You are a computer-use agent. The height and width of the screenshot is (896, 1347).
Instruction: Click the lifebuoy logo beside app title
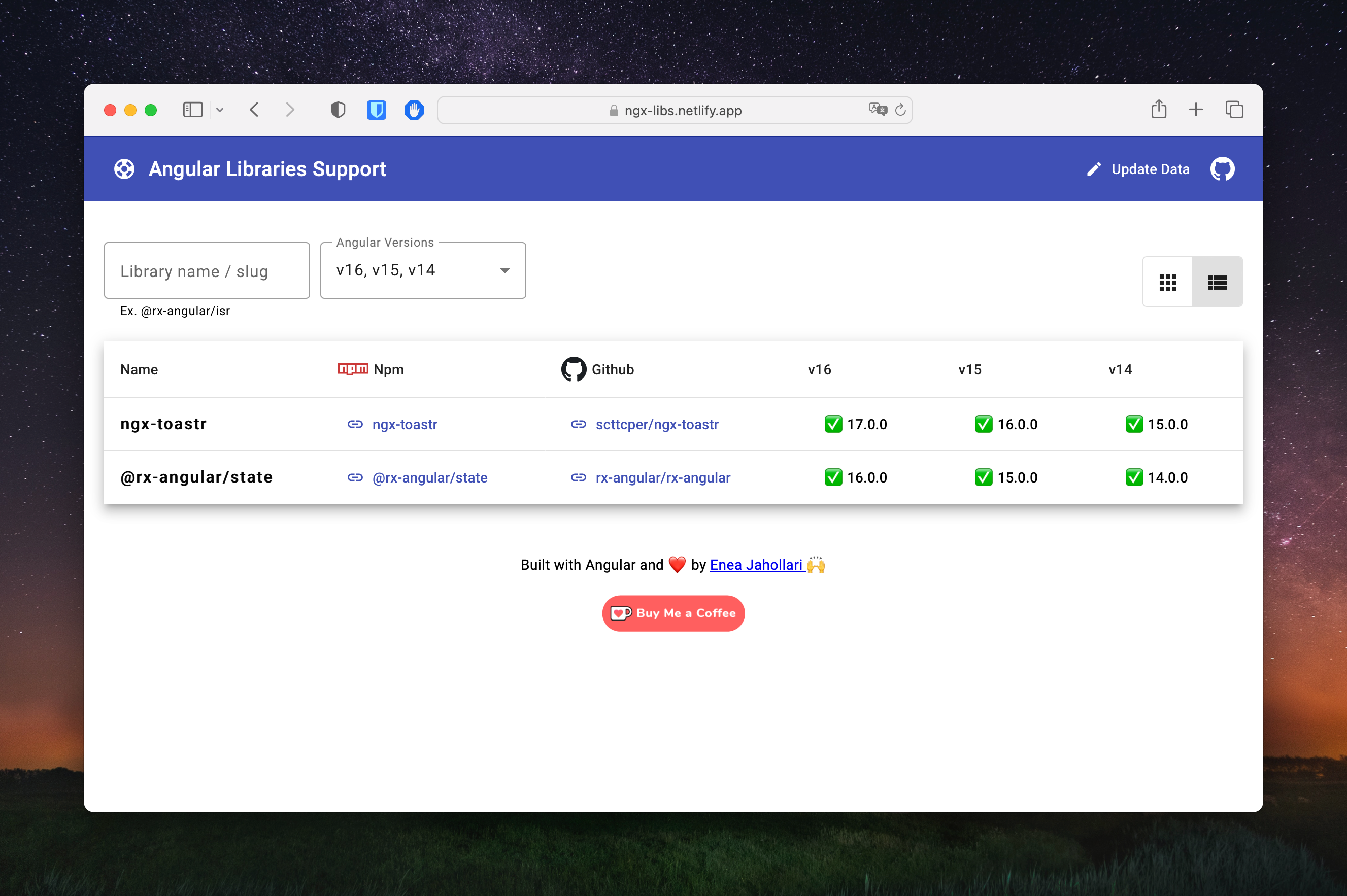click(124, 169)
